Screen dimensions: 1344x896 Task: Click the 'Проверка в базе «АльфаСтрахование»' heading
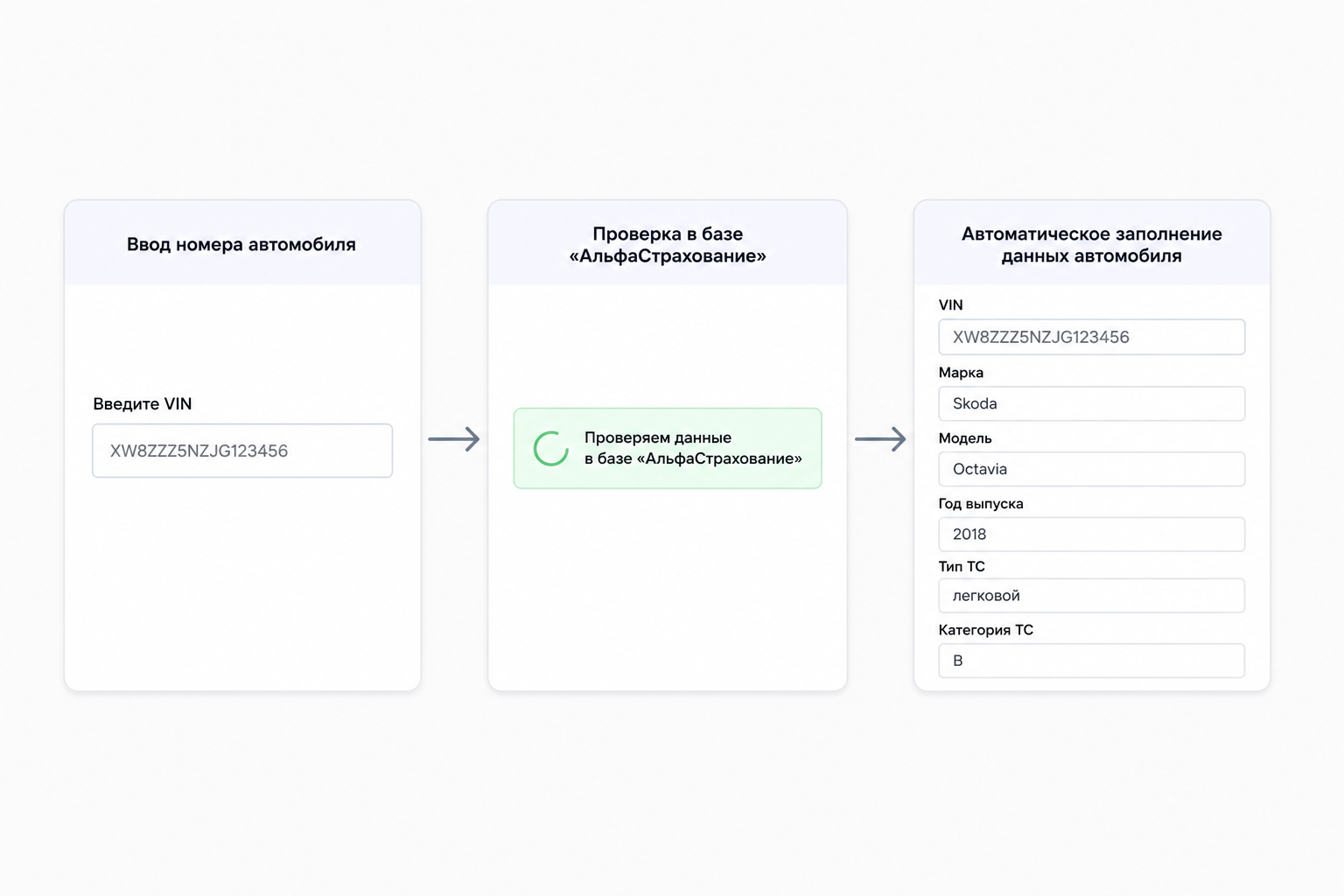[x=668, y=245]
